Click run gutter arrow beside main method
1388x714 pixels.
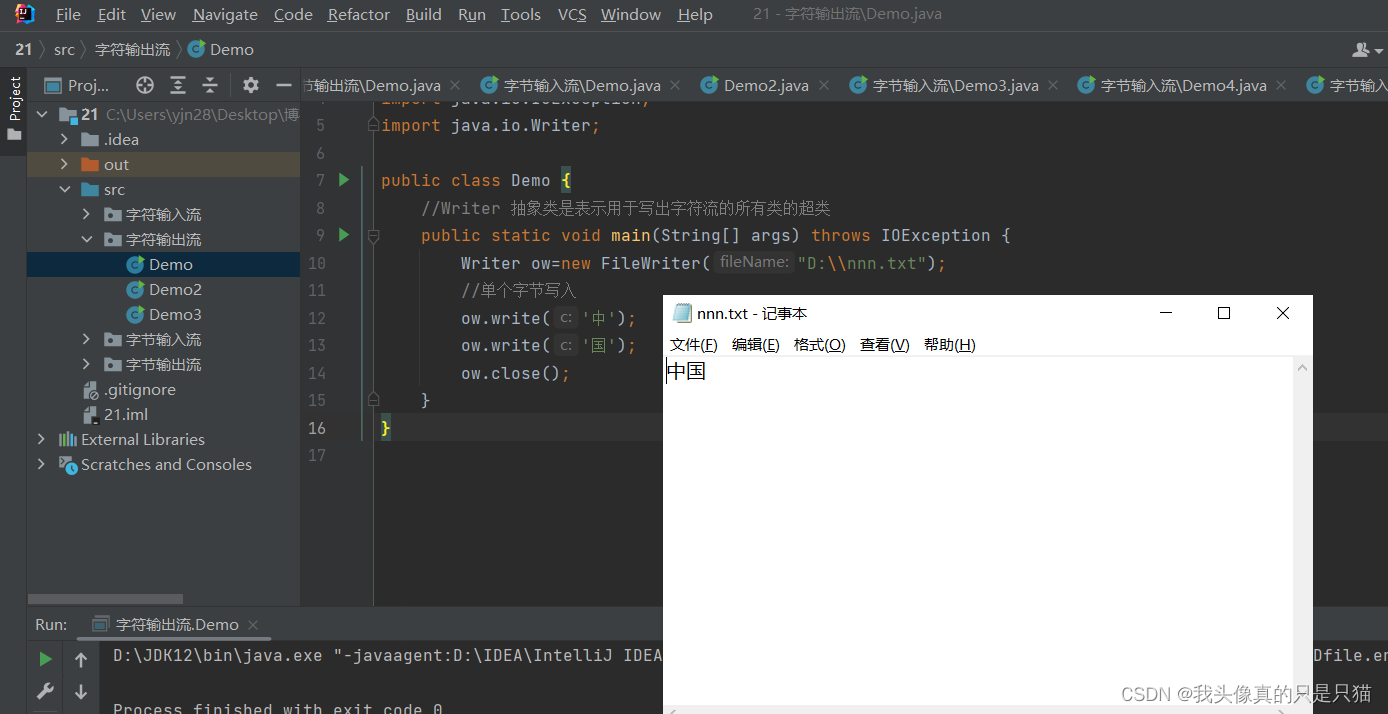[344, 235]
